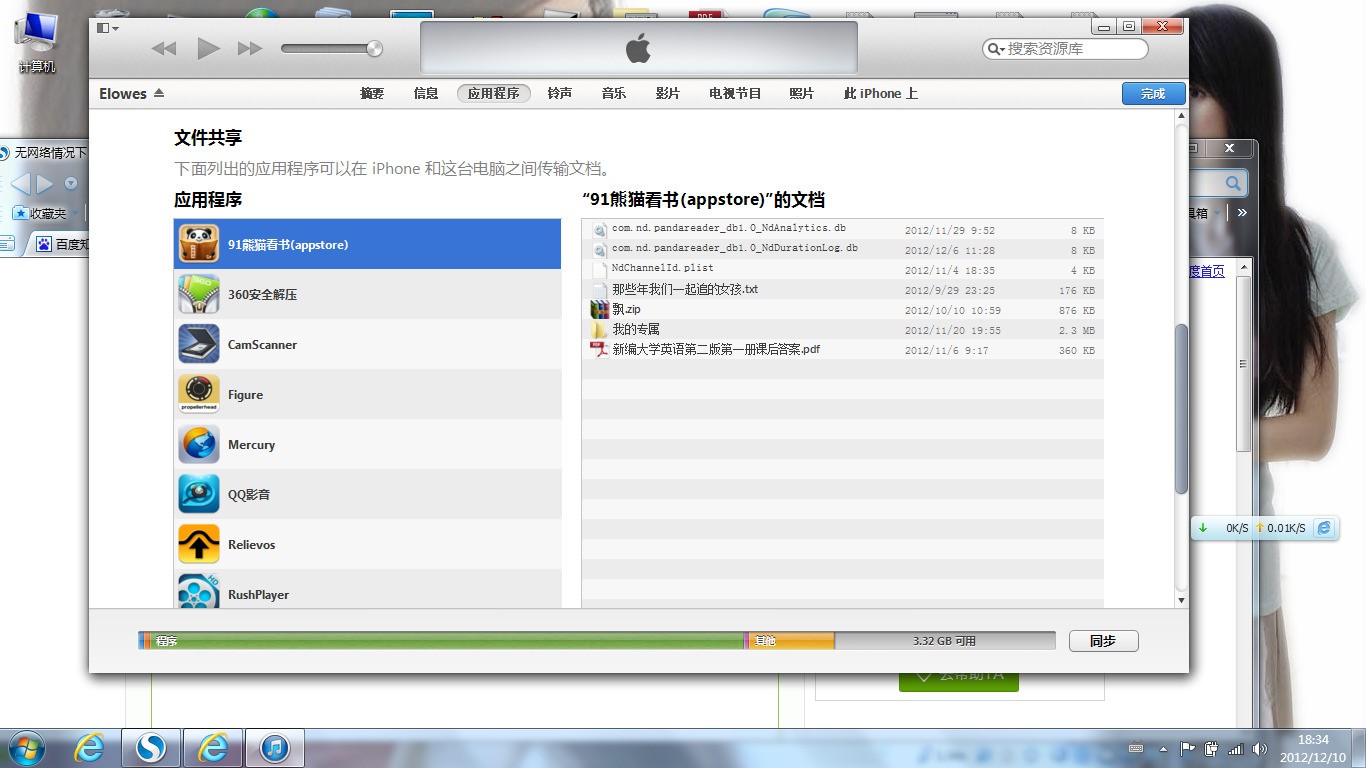Click the volume slider knob
Screen dimensions: 1366x768
pyautogui.click(x=375, y=48)
